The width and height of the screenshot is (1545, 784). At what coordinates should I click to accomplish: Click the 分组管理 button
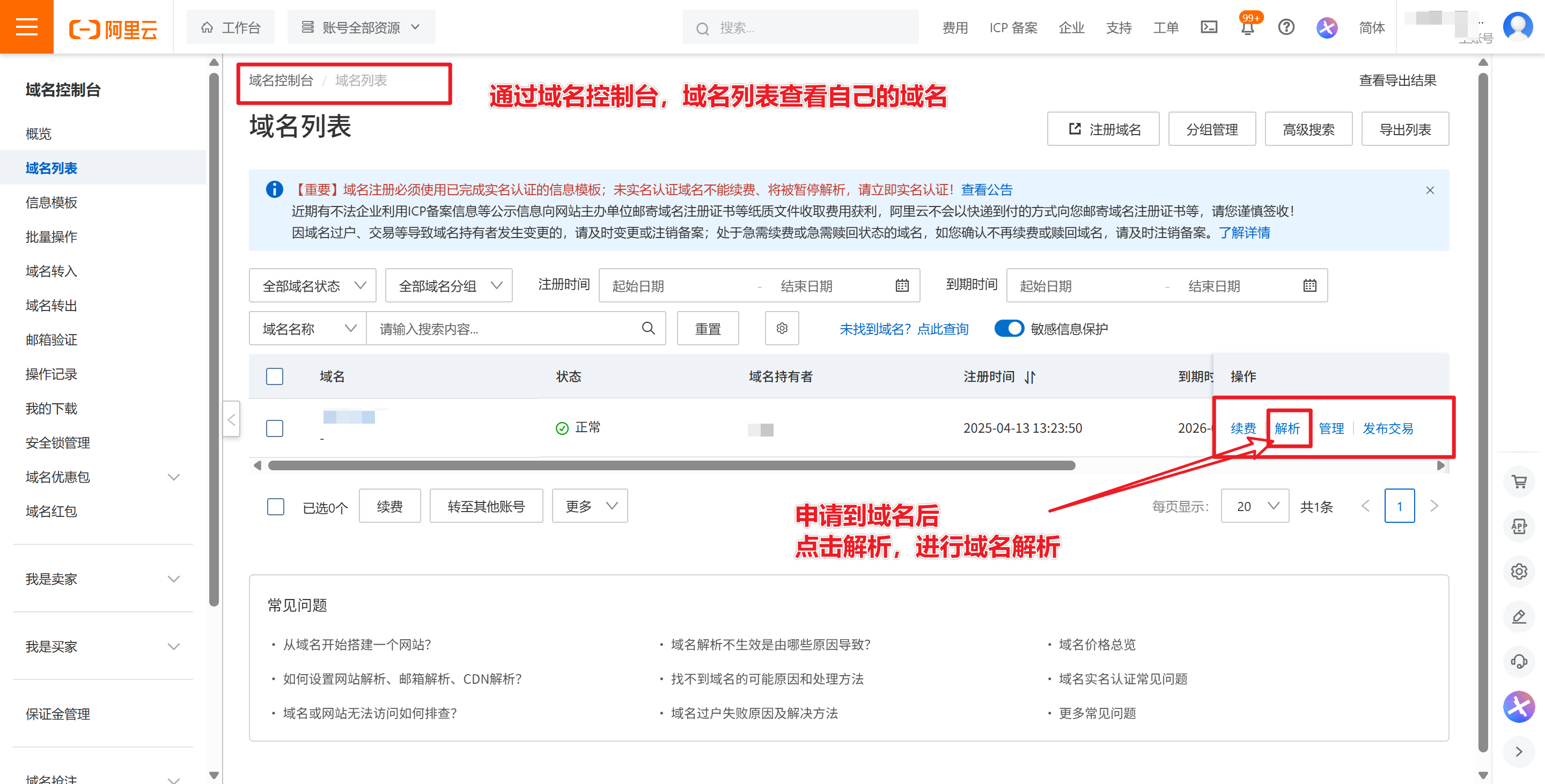click(x=1212, y=129)
